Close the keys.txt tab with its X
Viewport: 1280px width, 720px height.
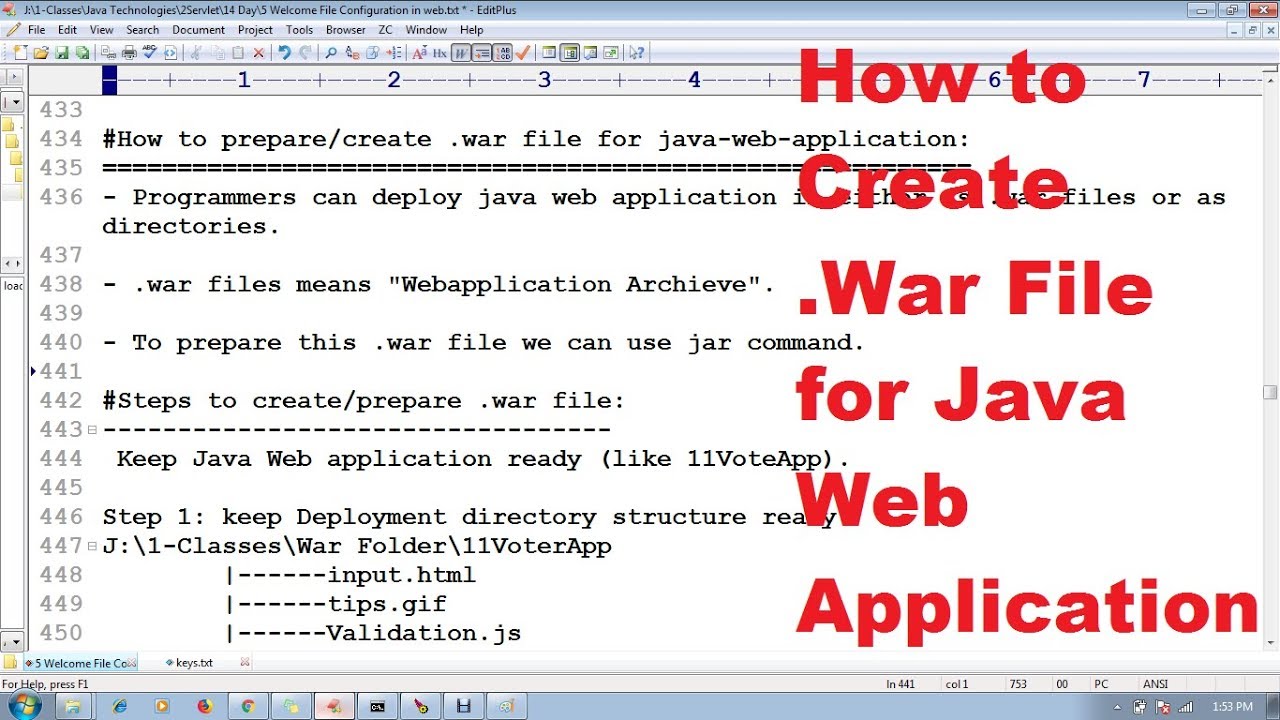(x=245, y=662)
